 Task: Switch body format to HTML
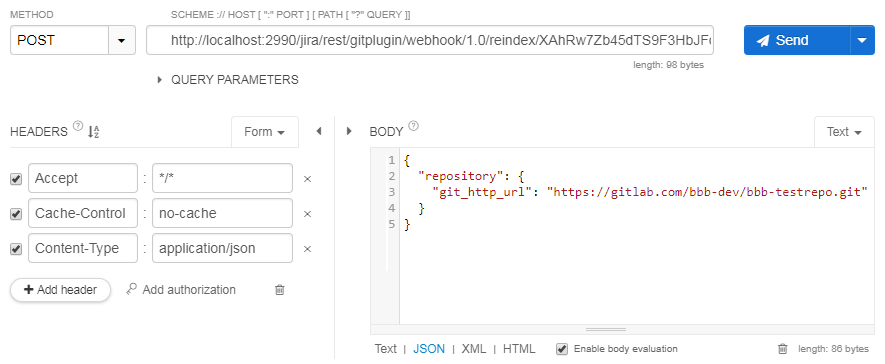click(519, 349)
